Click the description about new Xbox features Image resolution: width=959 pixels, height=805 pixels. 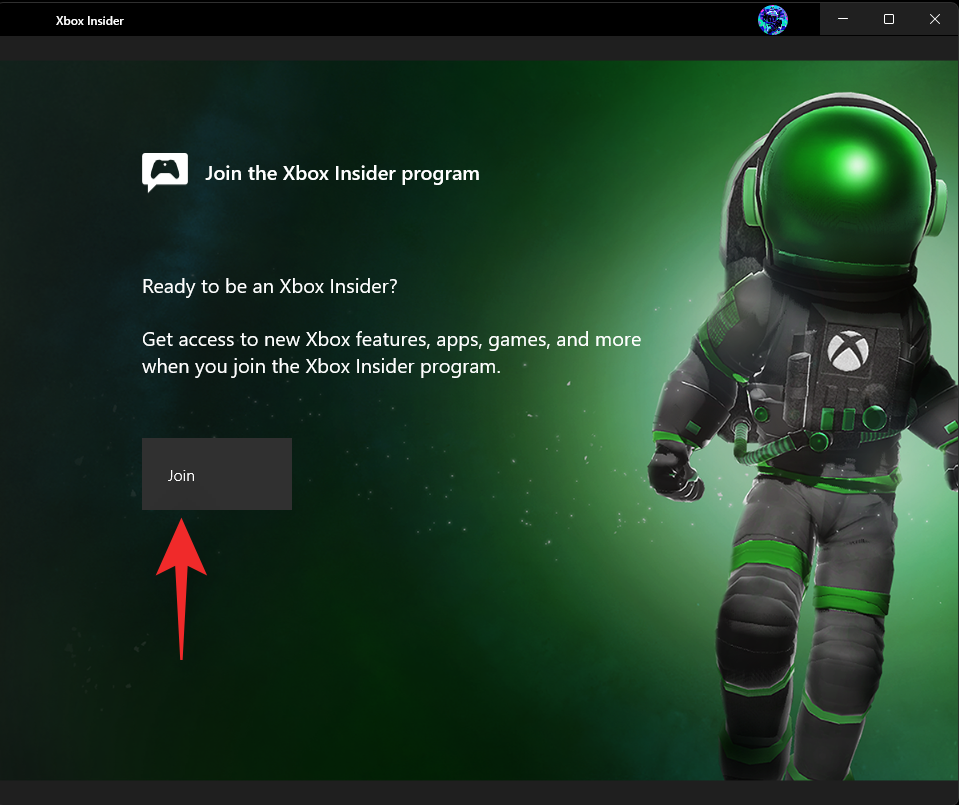pos(391,352)
